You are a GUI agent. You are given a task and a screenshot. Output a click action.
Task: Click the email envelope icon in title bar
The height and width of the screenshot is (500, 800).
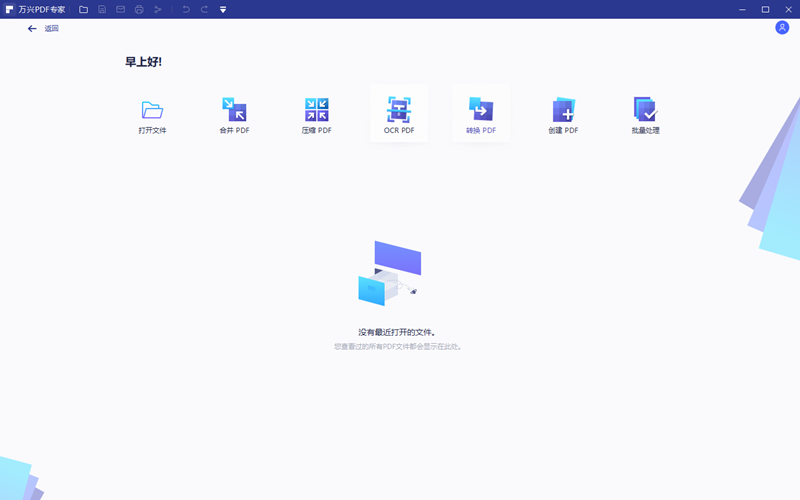click(120, 9)
